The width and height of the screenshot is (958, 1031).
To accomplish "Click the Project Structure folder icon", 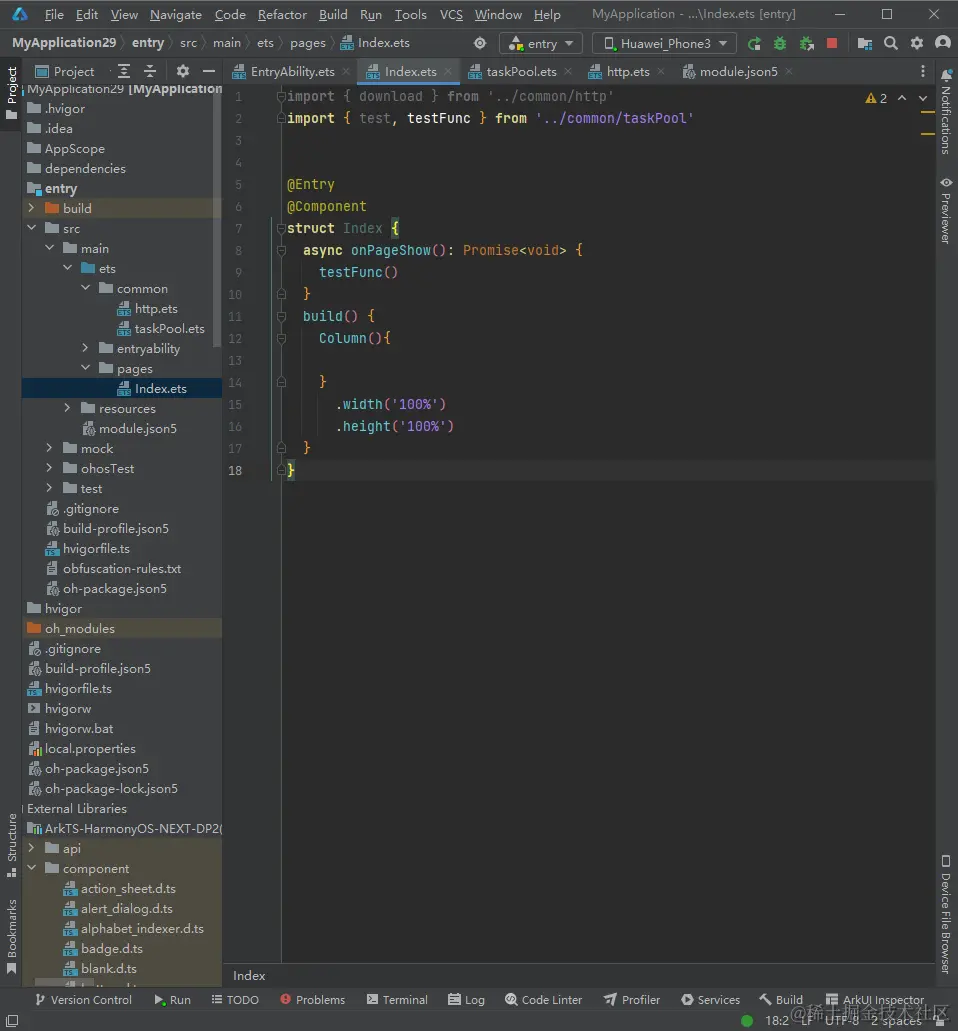I will tap(864, 44).
